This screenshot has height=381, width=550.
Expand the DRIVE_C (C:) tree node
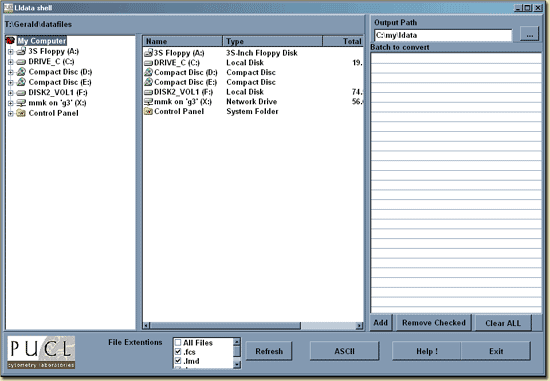(11, 62)
